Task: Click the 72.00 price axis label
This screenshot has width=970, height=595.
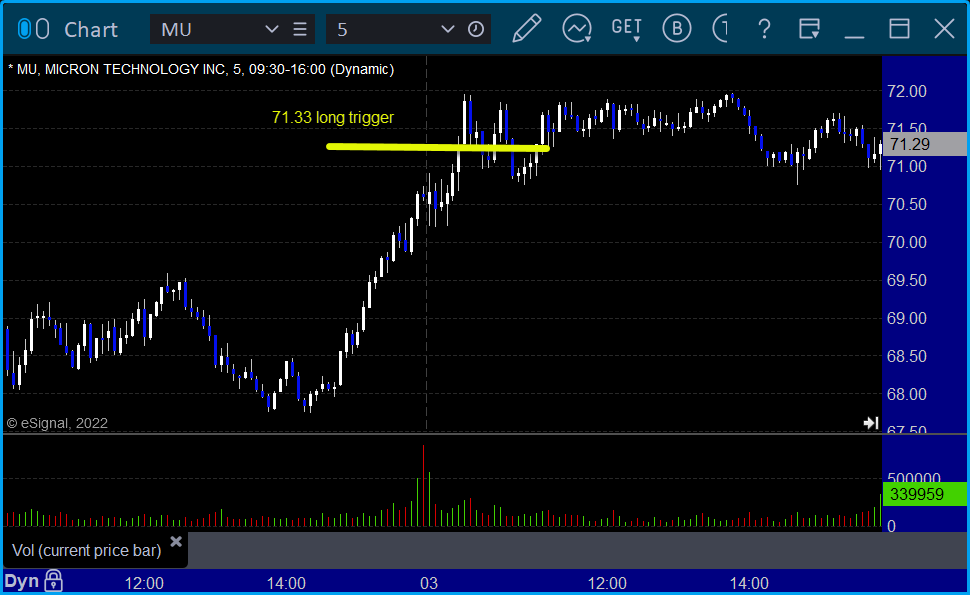Action: point(907,92)
